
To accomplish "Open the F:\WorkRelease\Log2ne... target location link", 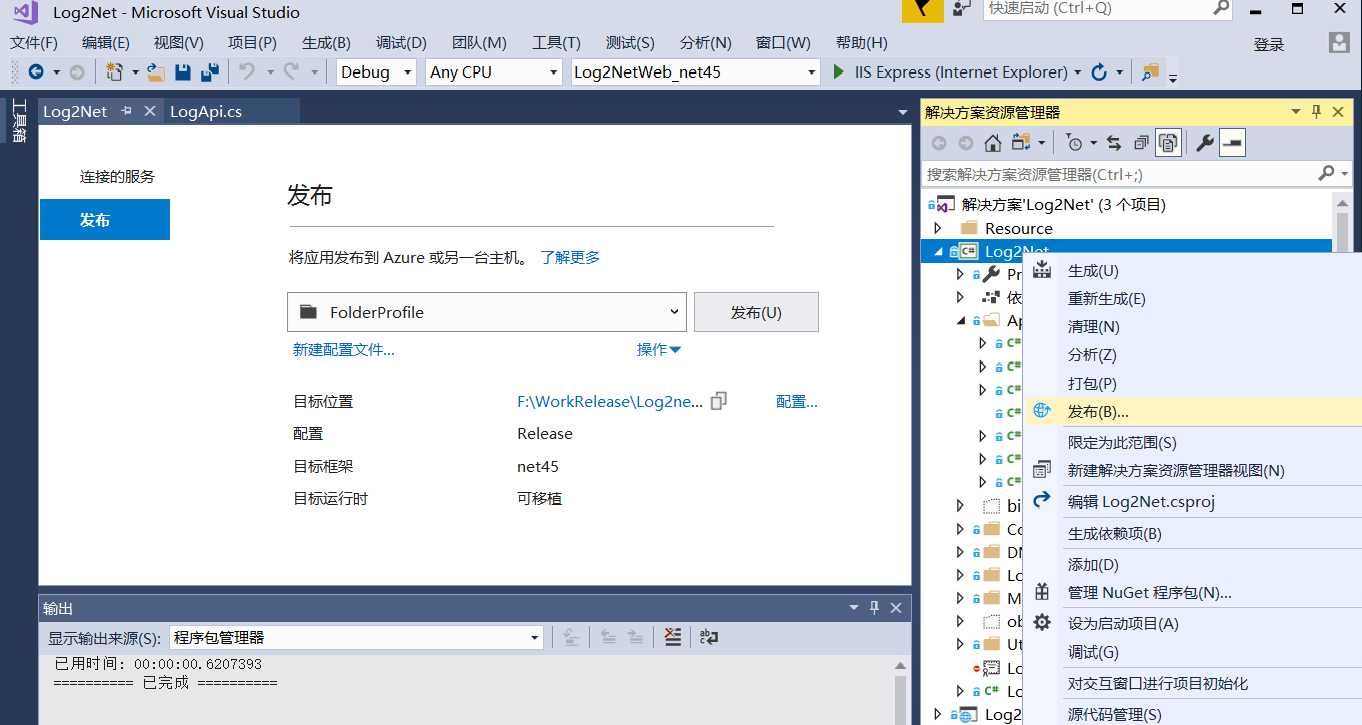I will pyautogui.click(x=610, y=401).
